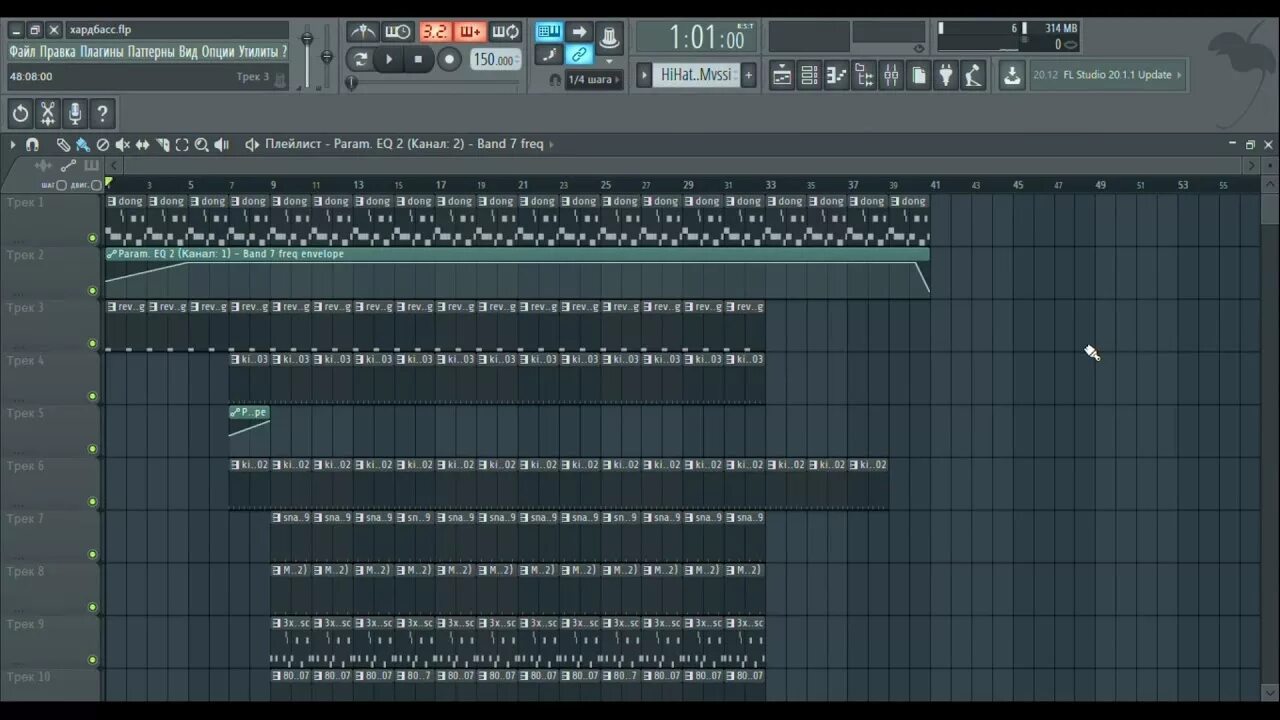
Task: Mute Трек 6 using its green dot
Action: (x=93, y=502)
